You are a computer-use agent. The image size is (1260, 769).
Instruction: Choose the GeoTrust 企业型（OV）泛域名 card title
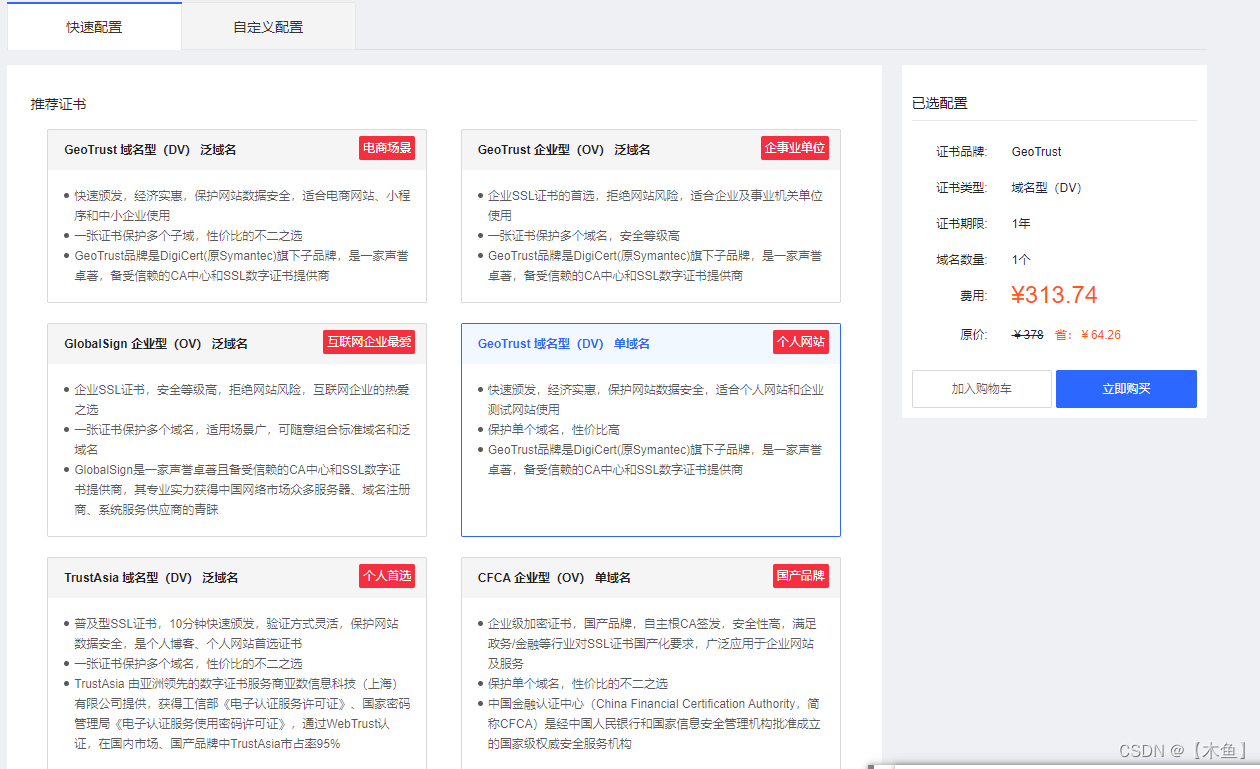pos(564,150)
